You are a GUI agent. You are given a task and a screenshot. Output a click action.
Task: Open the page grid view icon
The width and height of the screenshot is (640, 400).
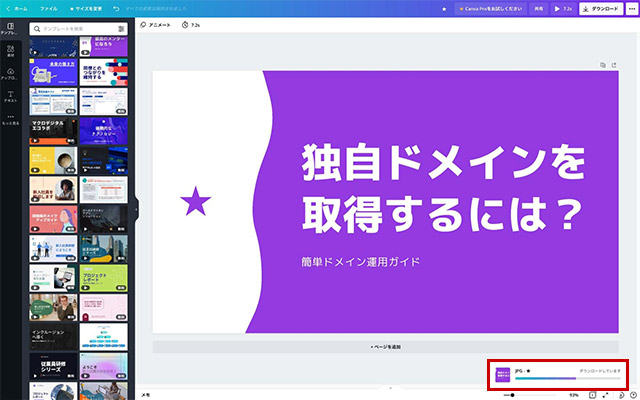(x=592, y=395)
